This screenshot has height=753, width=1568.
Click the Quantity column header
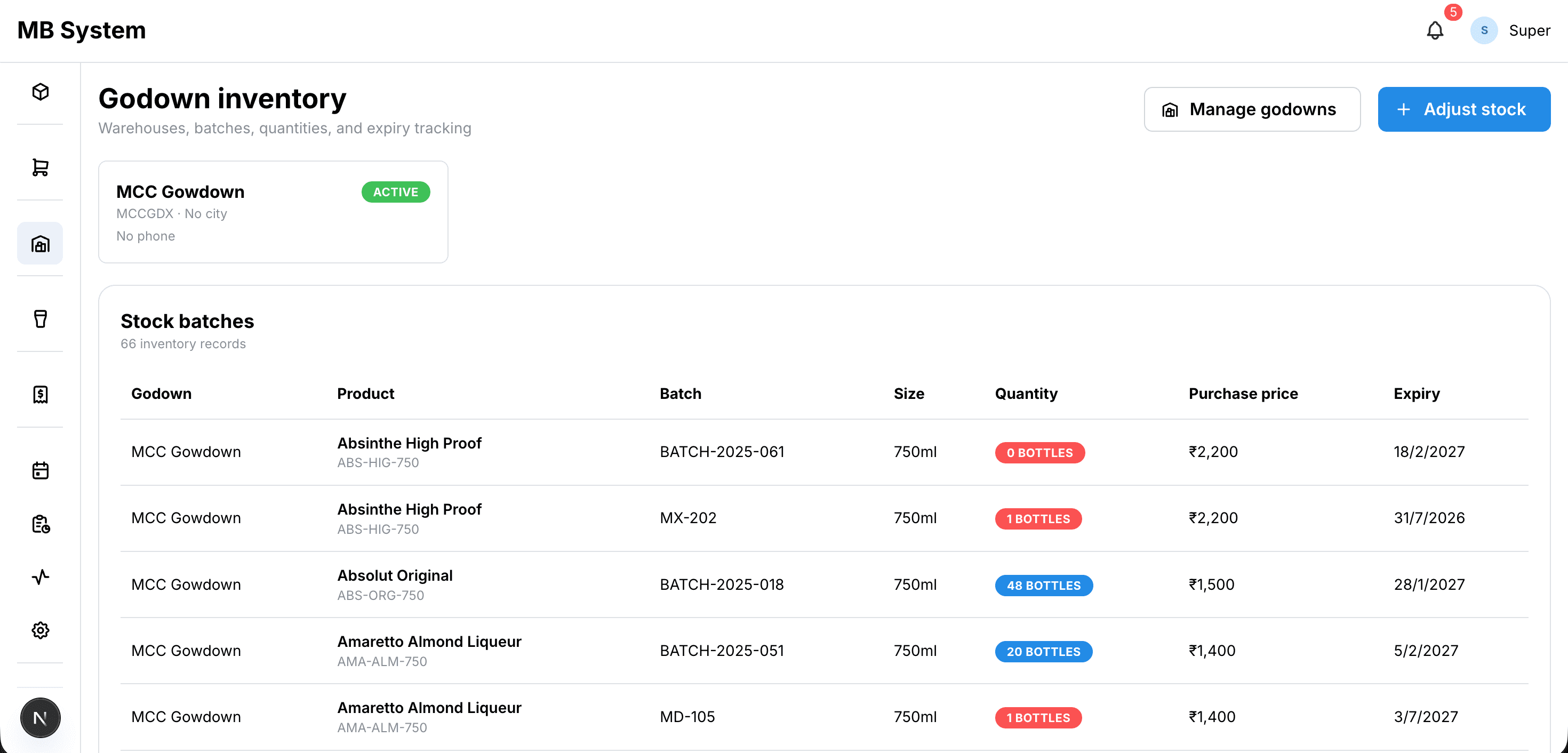point(1026,394)
